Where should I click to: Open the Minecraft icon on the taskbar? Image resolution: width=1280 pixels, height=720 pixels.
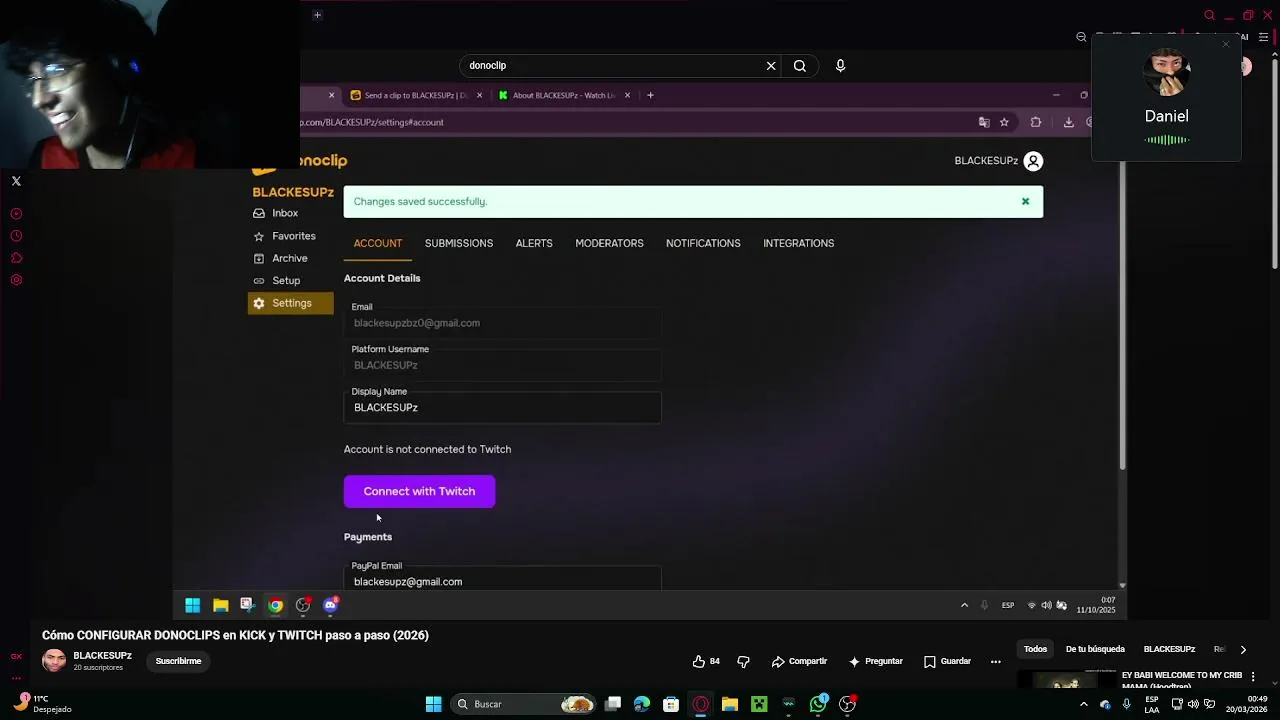click(759, 704)
